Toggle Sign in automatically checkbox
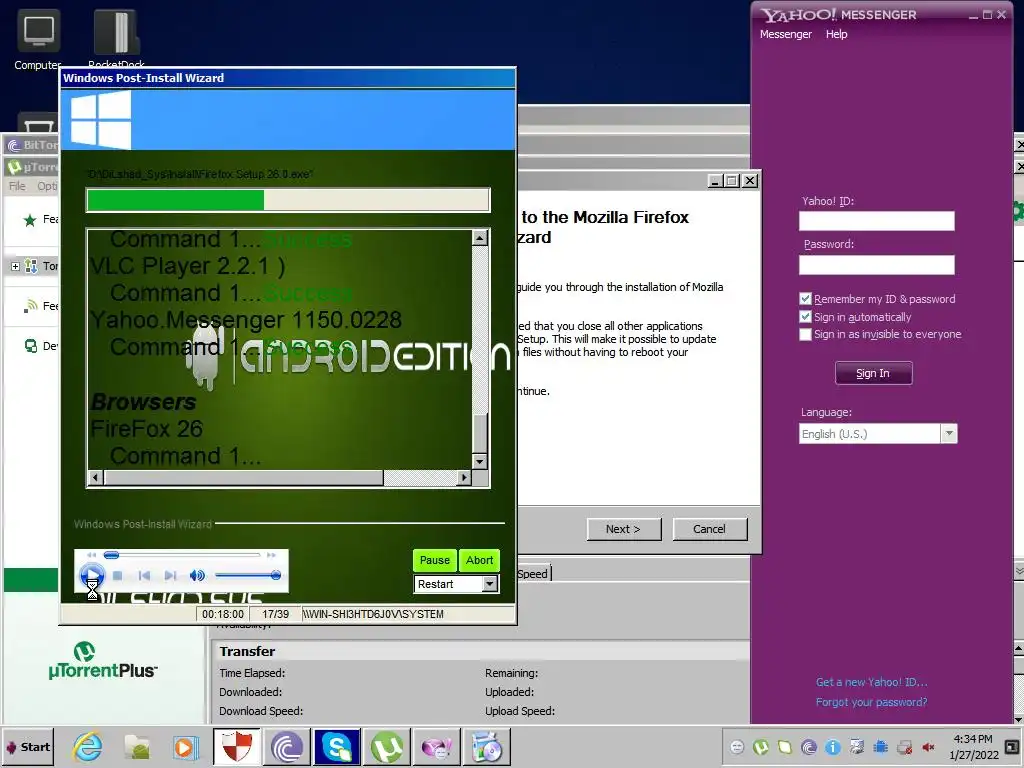Image resolution: width=1024 pixels, height=768 pixels. (805, 316)
